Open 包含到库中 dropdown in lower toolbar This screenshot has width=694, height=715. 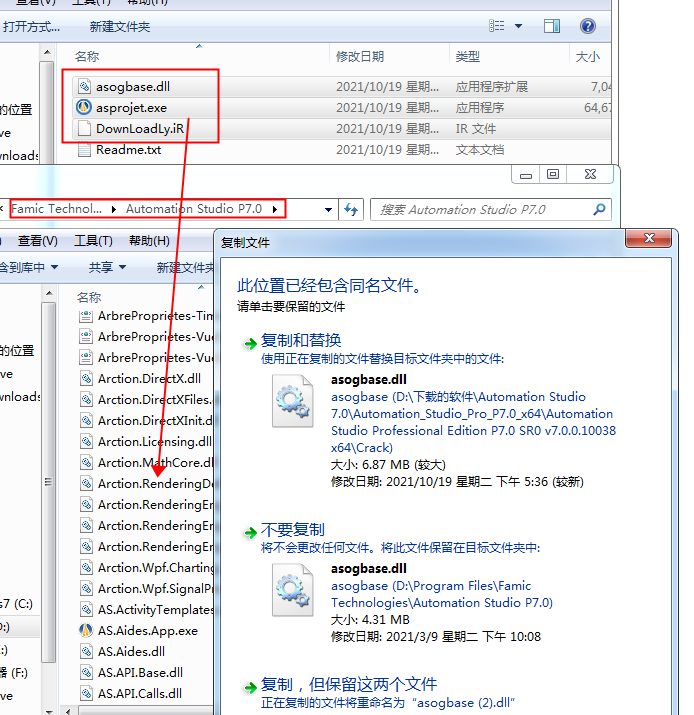pos(28,267)
